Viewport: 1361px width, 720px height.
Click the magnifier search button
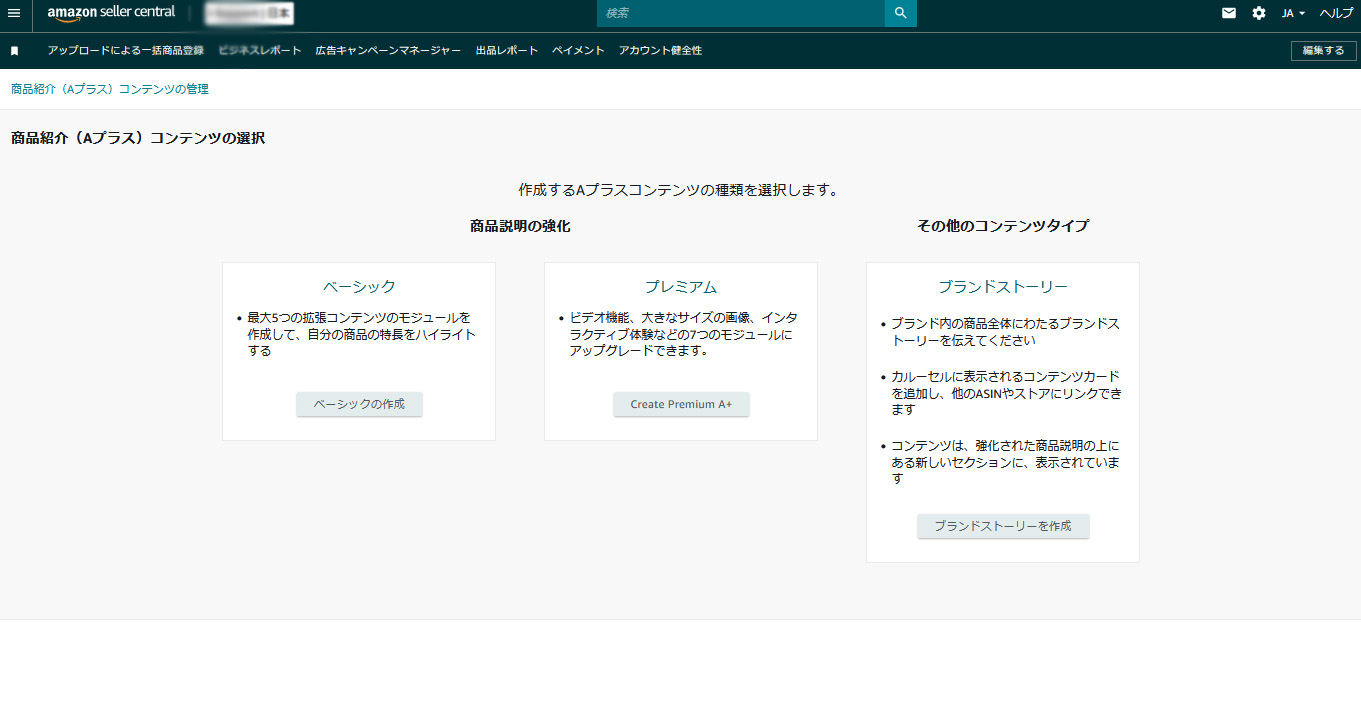point(901,13)
